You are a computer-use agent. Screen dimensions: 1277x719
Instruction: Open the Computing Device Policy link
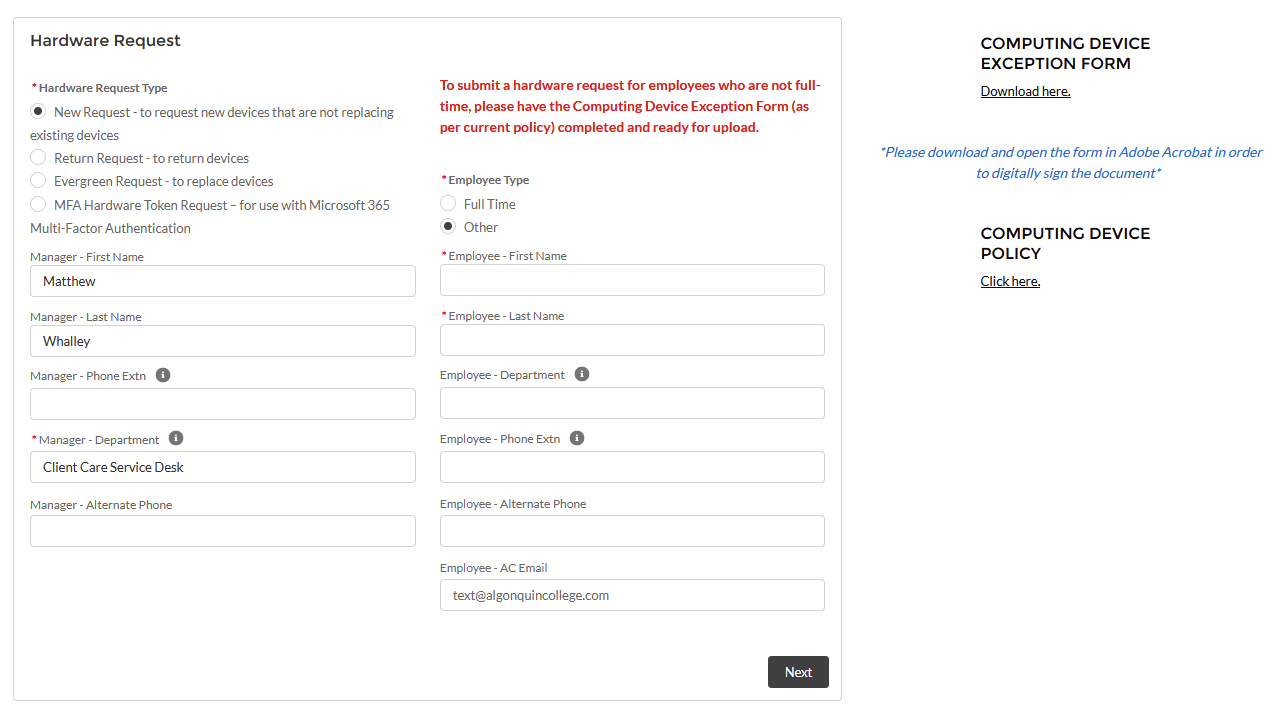tap(1009, 281)
